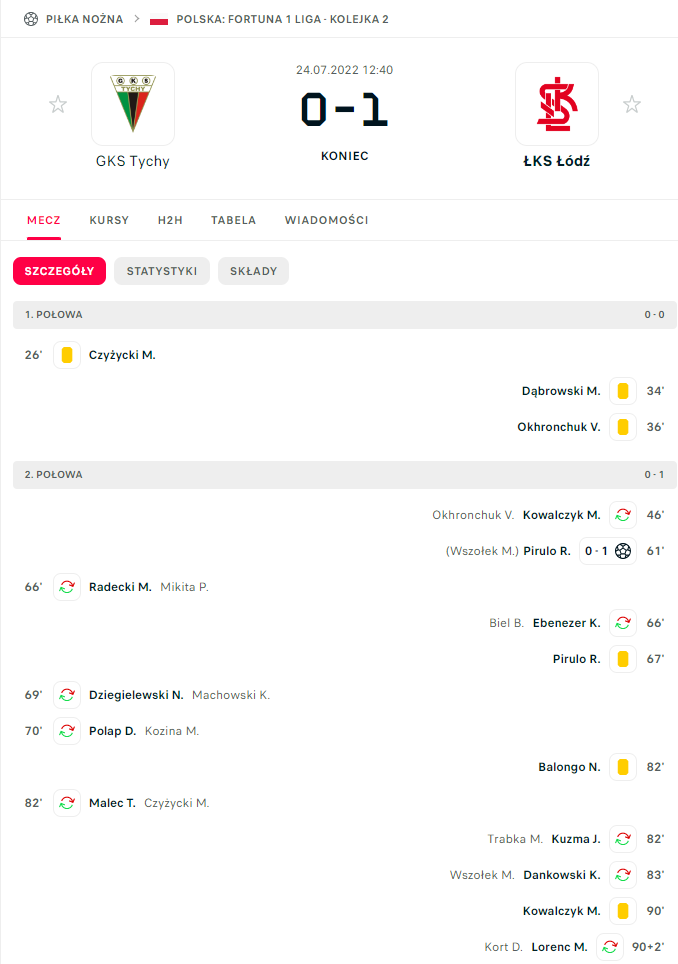Click Czyżycki's yellow card icon at 26'
Viewport: 678px width, 964px height.
pyautogui.click(x=67, y=355)
